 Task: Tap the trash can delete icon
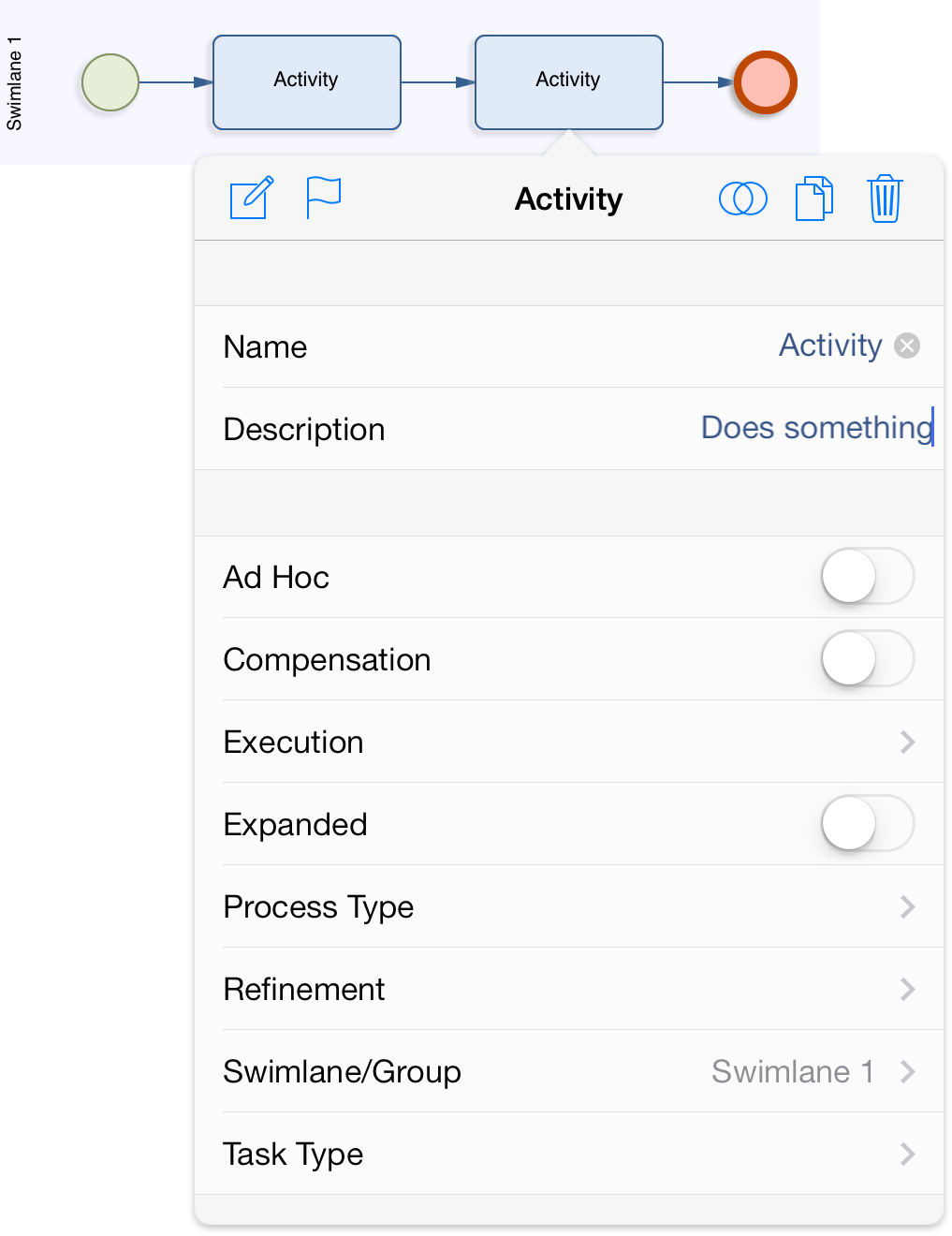[x=885, y=199]
